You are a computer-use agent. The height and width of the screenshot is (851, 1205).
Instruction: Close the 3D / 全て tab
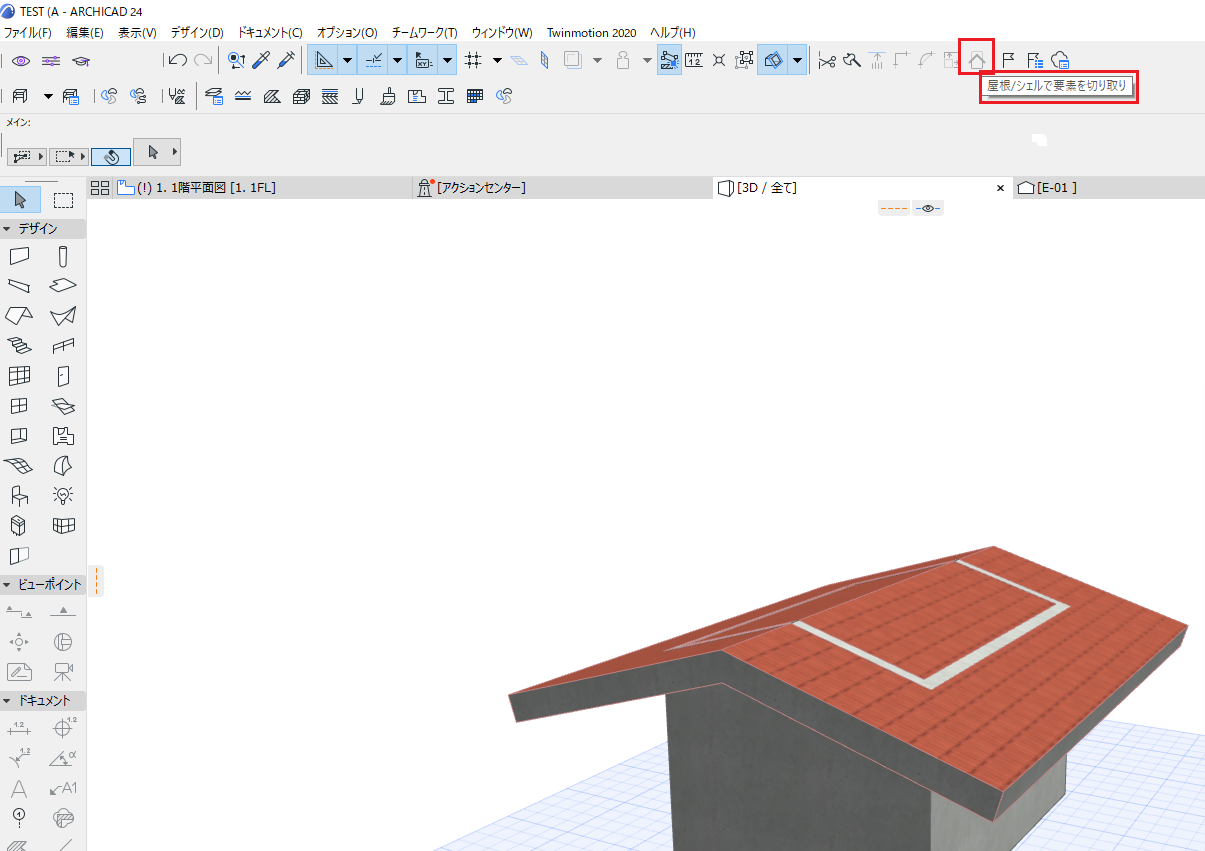[1000, 188]
